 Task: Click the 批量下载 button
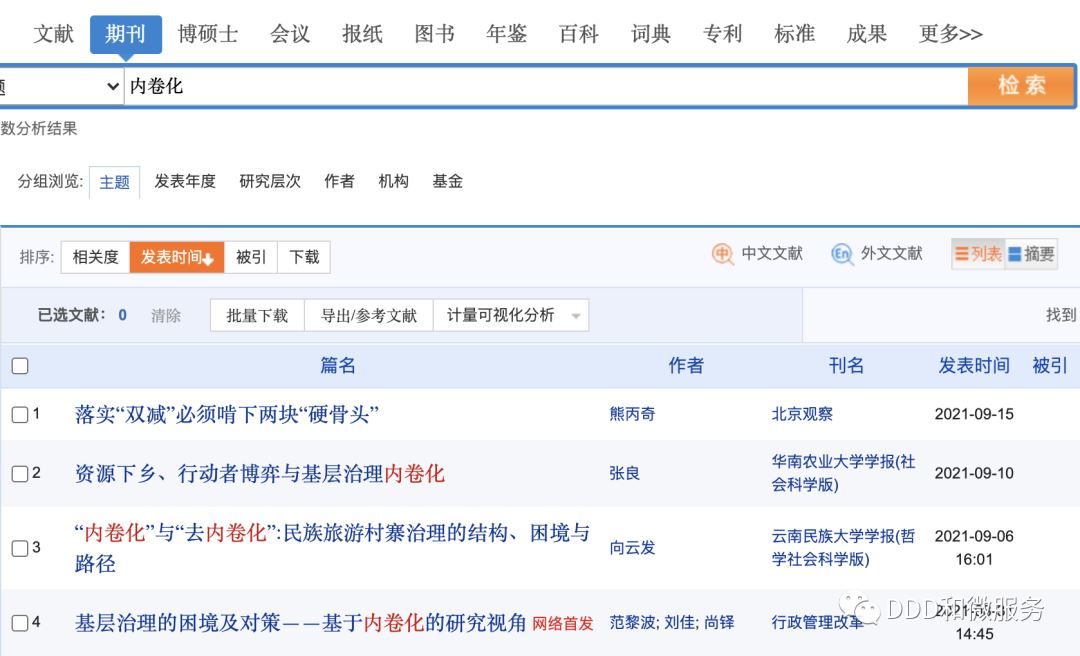pyautogui.click(x=257, y=316)
